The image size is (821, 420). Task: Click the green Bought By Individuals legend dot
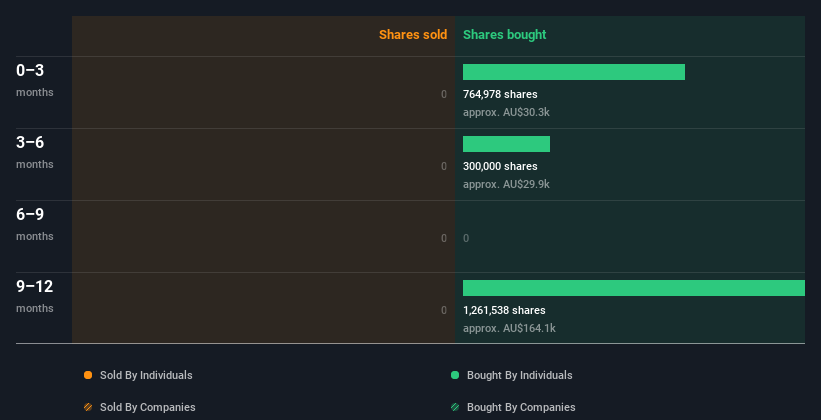click(455, 375)
